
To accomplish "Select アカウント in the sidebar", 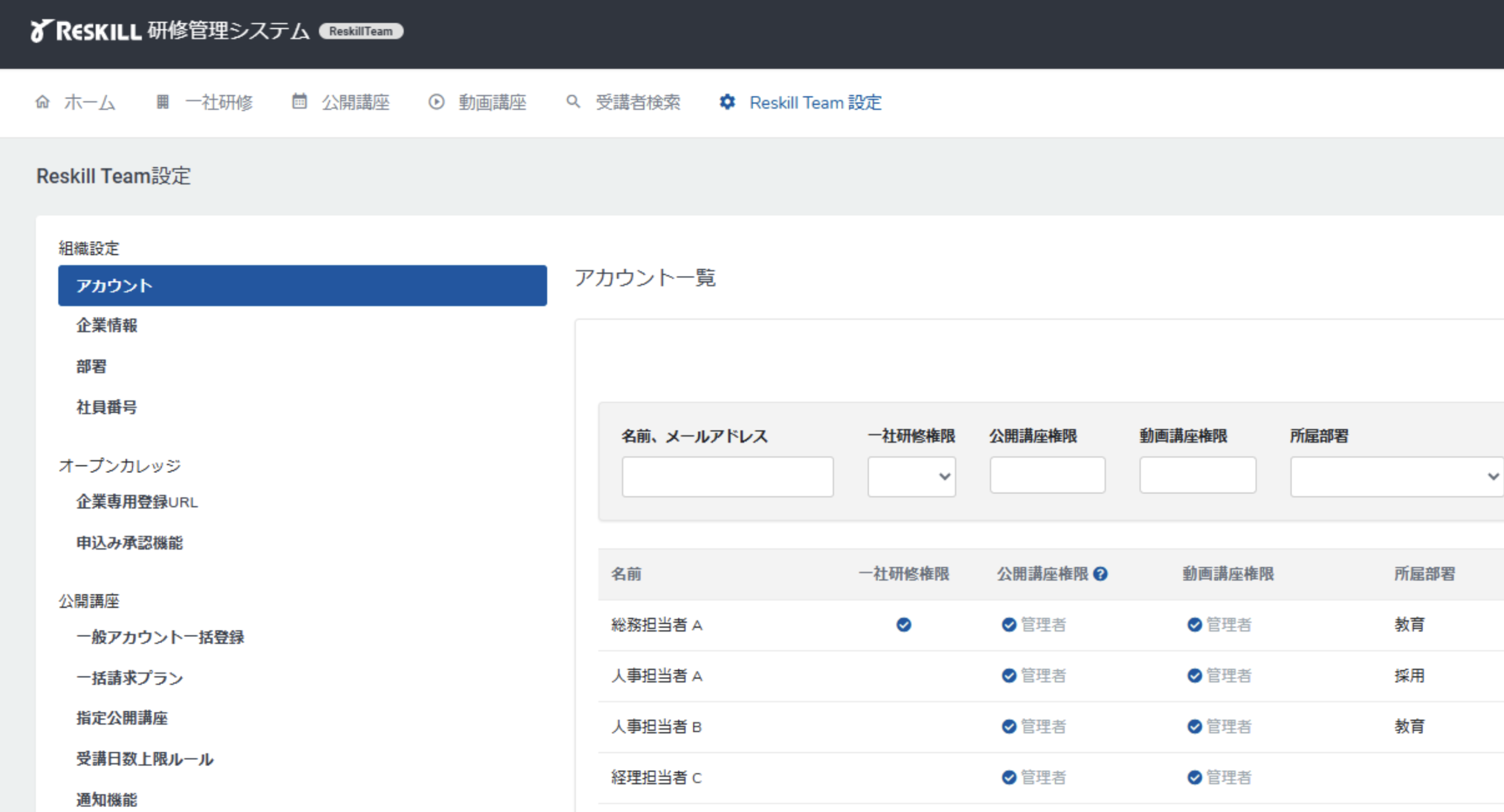I will [x=303, y=285].
